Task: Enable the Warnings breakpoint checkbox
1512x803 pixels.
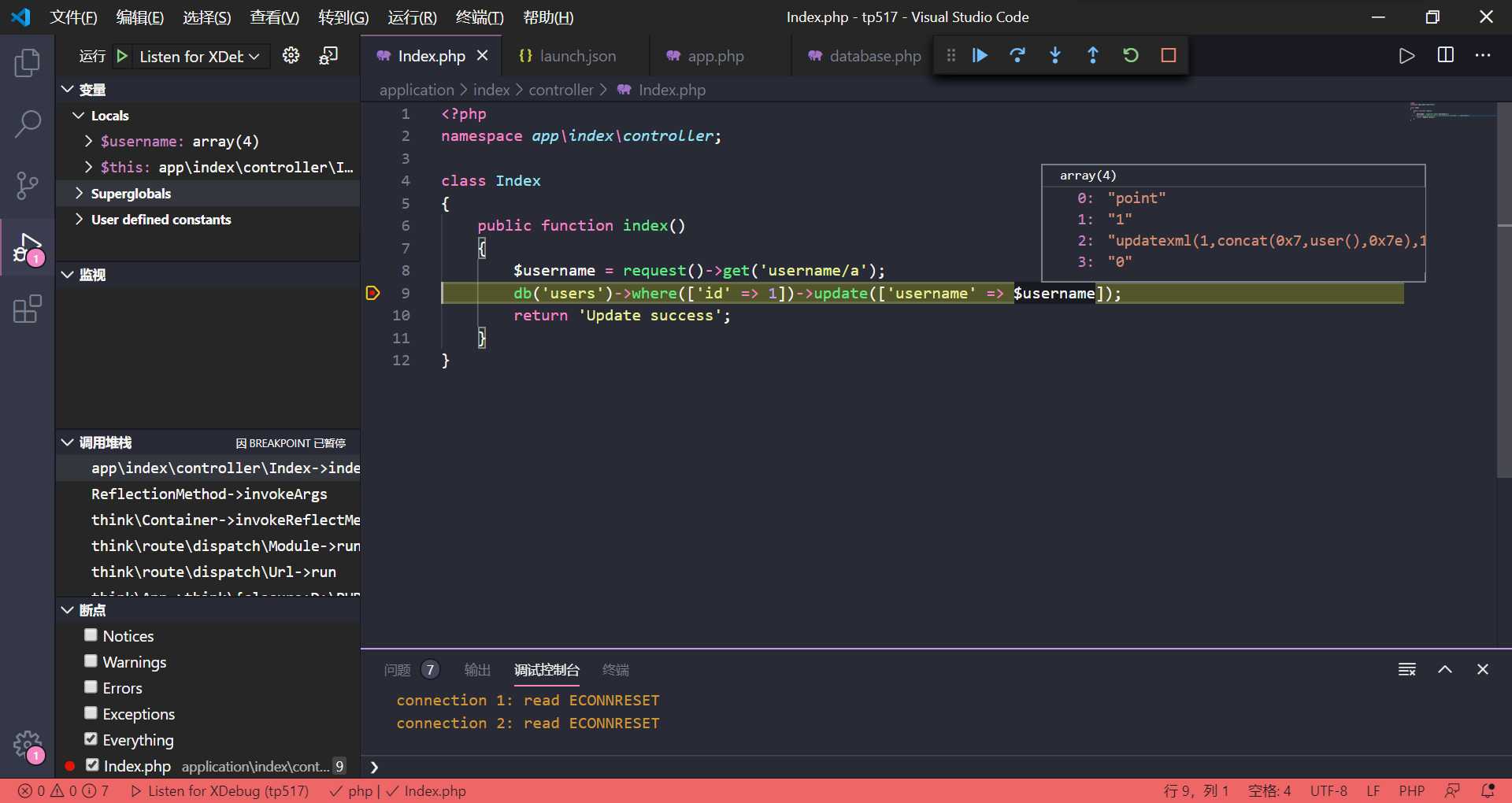Action: 91,661
